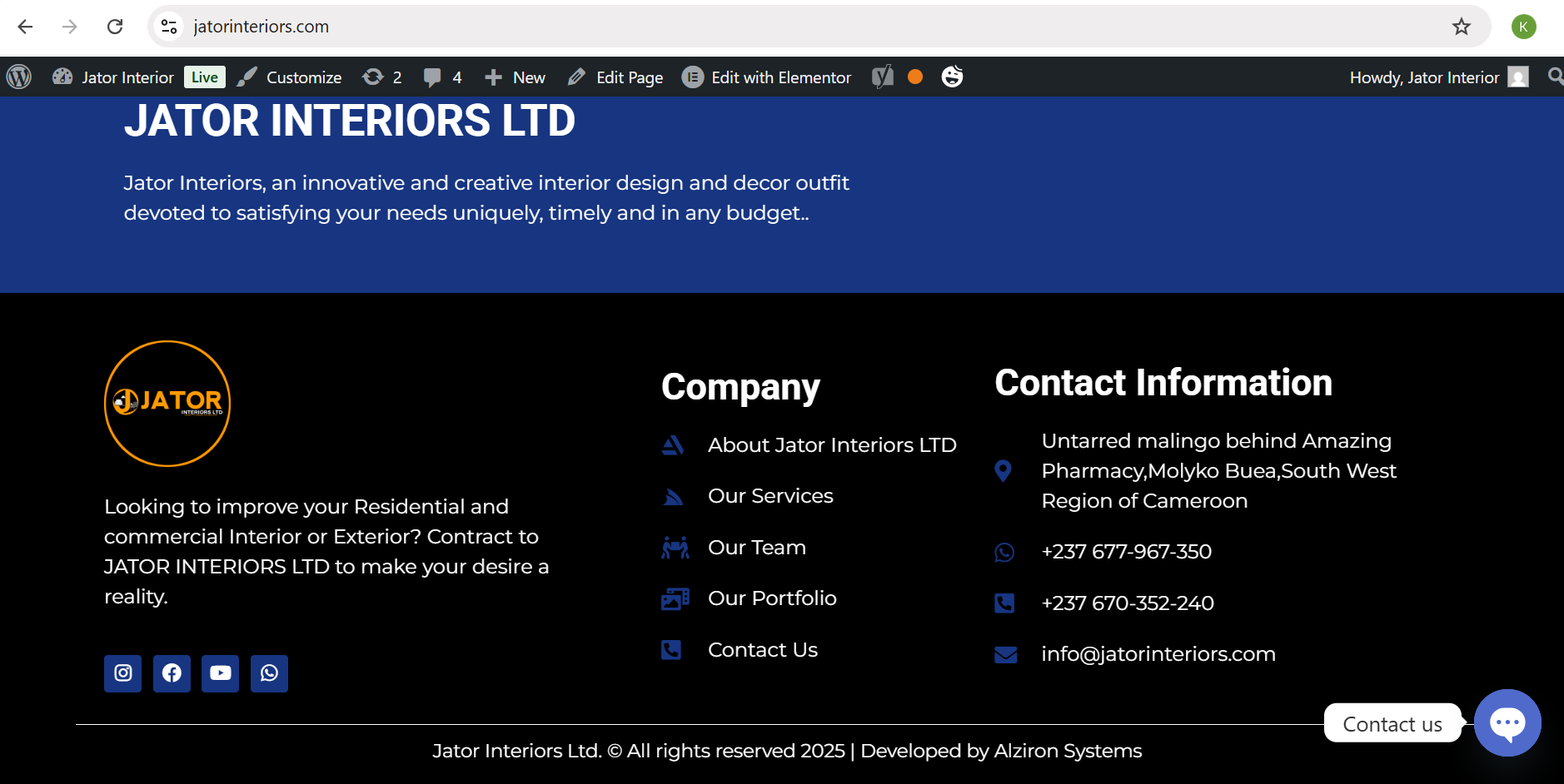Go to Our Services page

(770, 496)
